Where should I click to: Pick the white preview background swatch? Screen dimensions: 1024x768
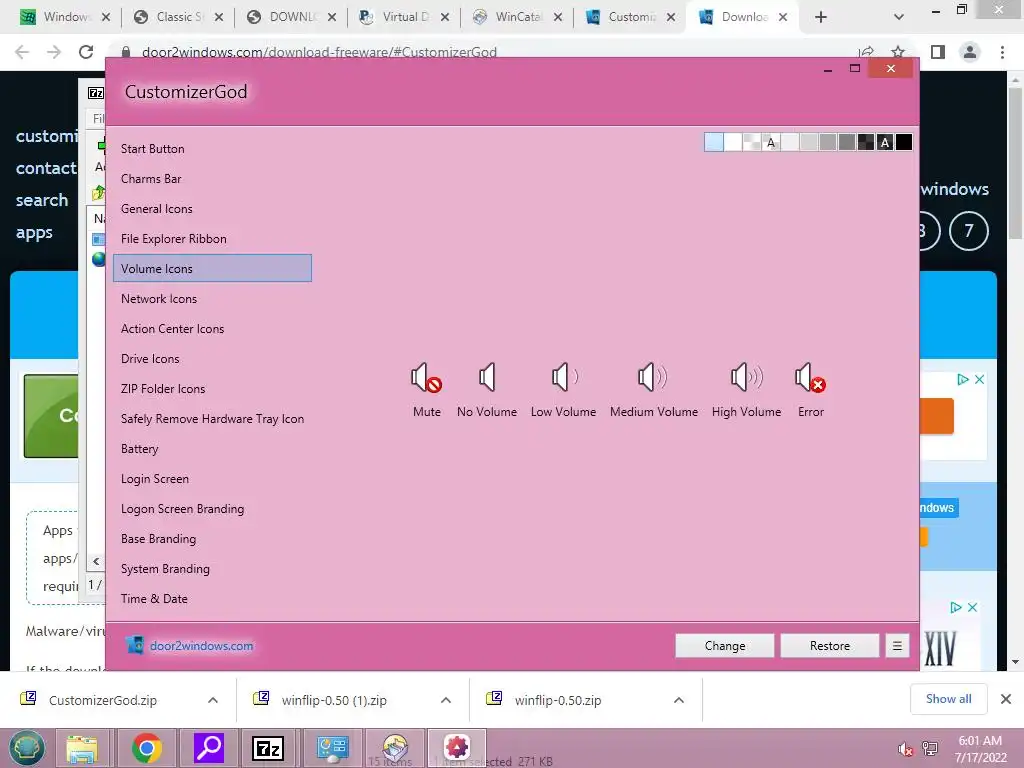[733, 142]
